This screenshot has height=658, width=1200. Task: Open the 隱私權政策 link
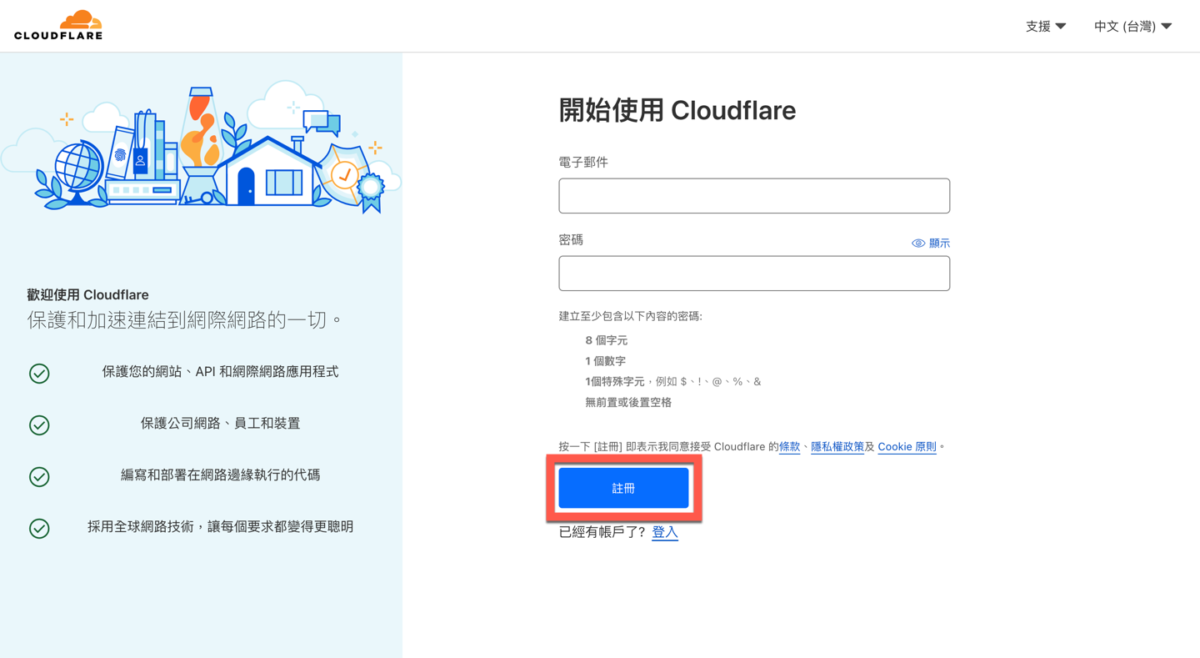(x=837, y=447)
